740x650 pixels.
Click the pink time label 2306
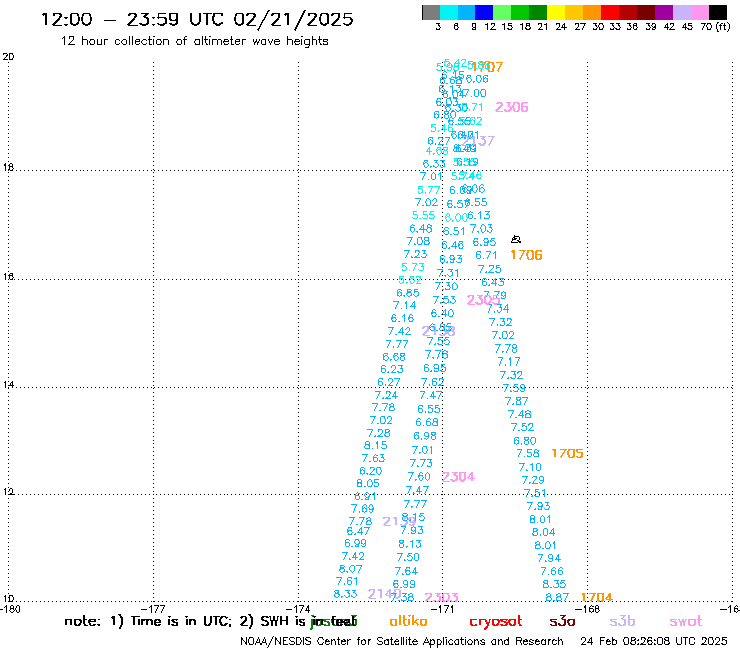(512, 107)
